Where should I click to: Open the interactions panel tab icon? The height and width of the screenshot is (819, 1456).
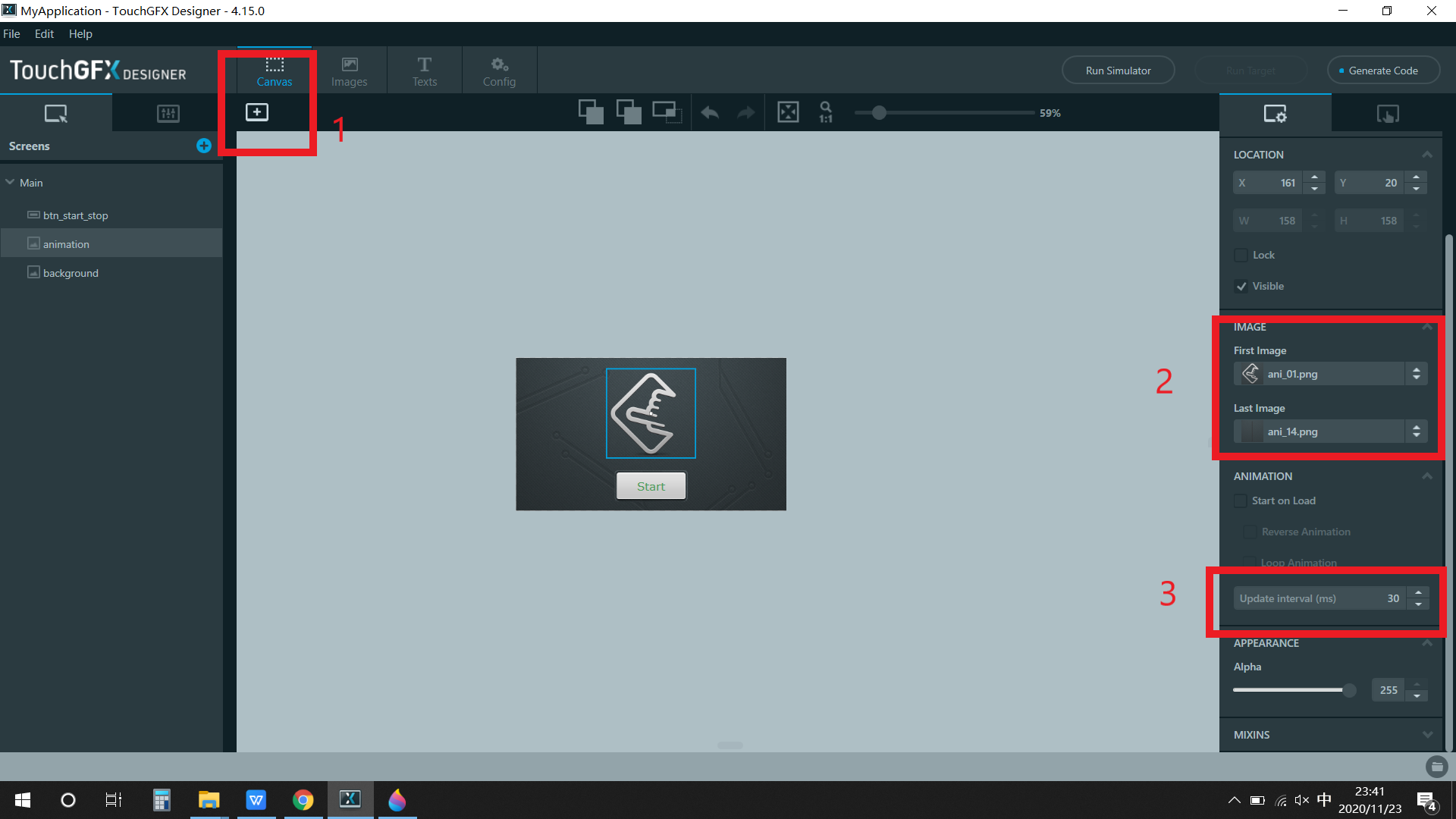tap(1388, 114)
